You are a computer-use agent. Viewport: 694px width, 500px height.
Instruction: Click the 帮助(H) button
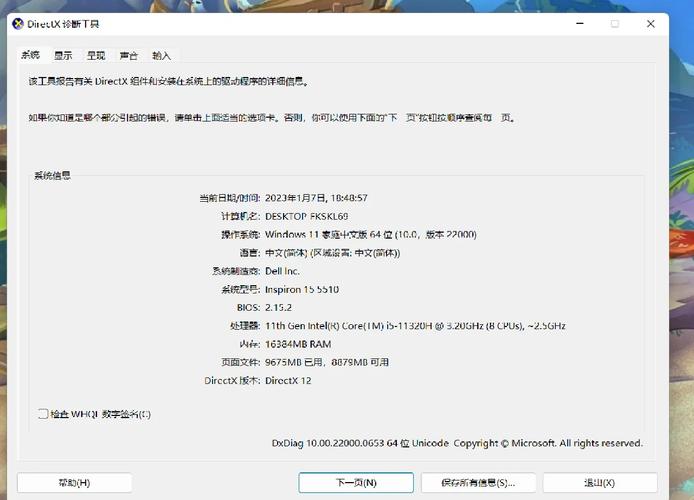pos(74,483)
